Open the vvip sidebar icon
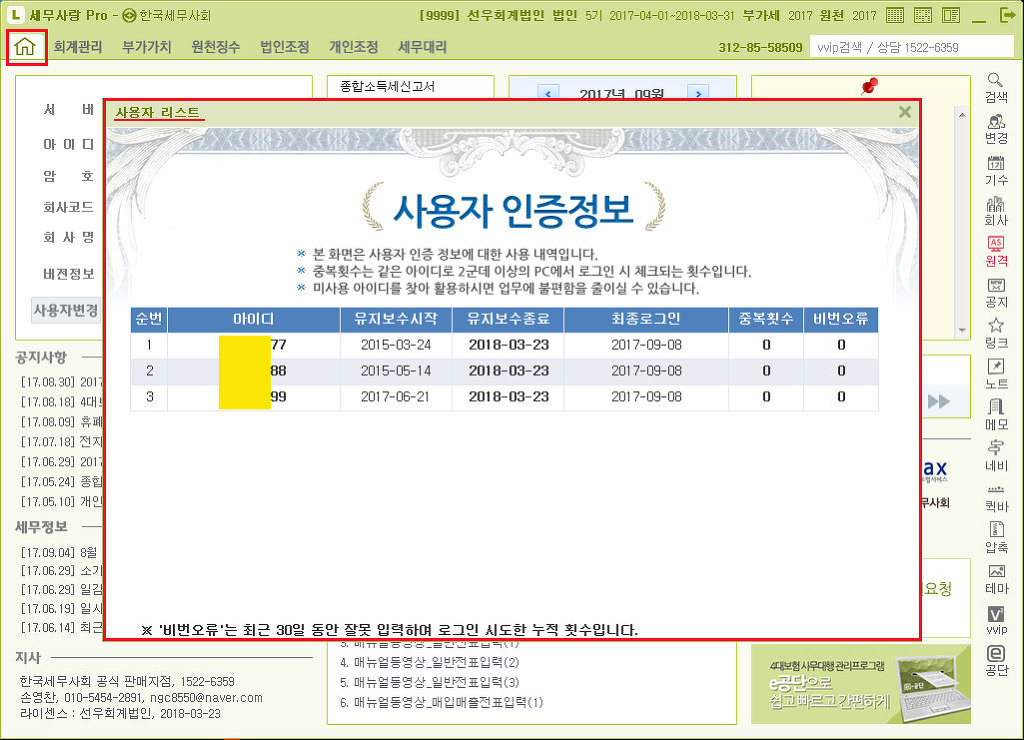 pos(996,620)
